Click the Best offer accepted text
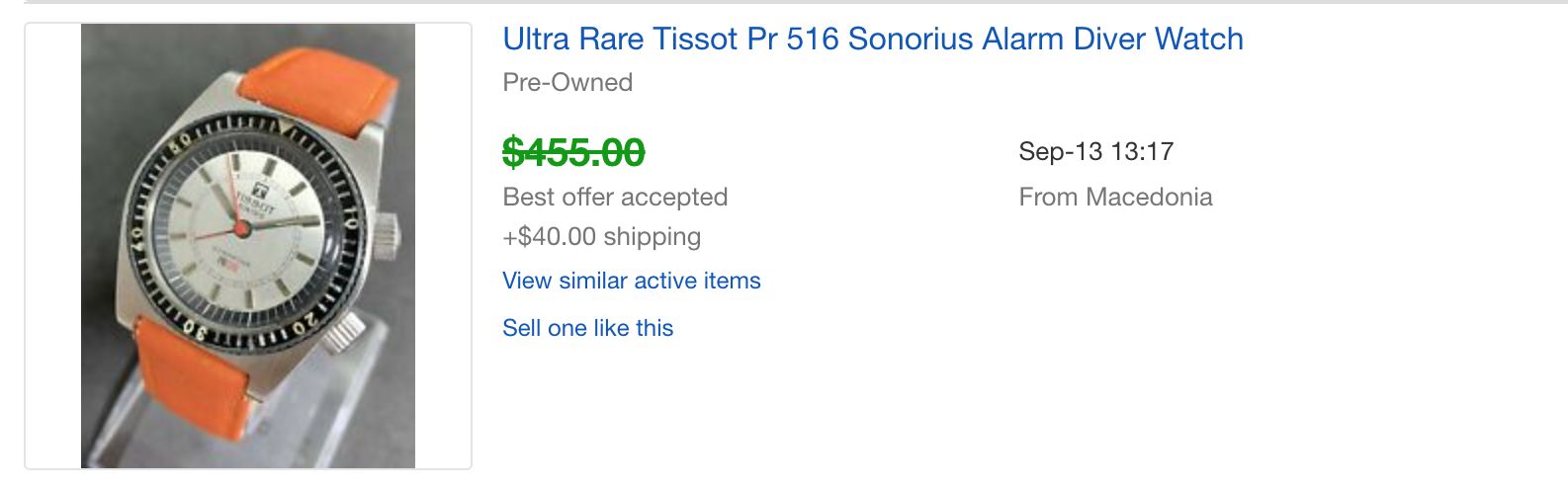This screenshot has width=1568, height=490. pos(615,197)
